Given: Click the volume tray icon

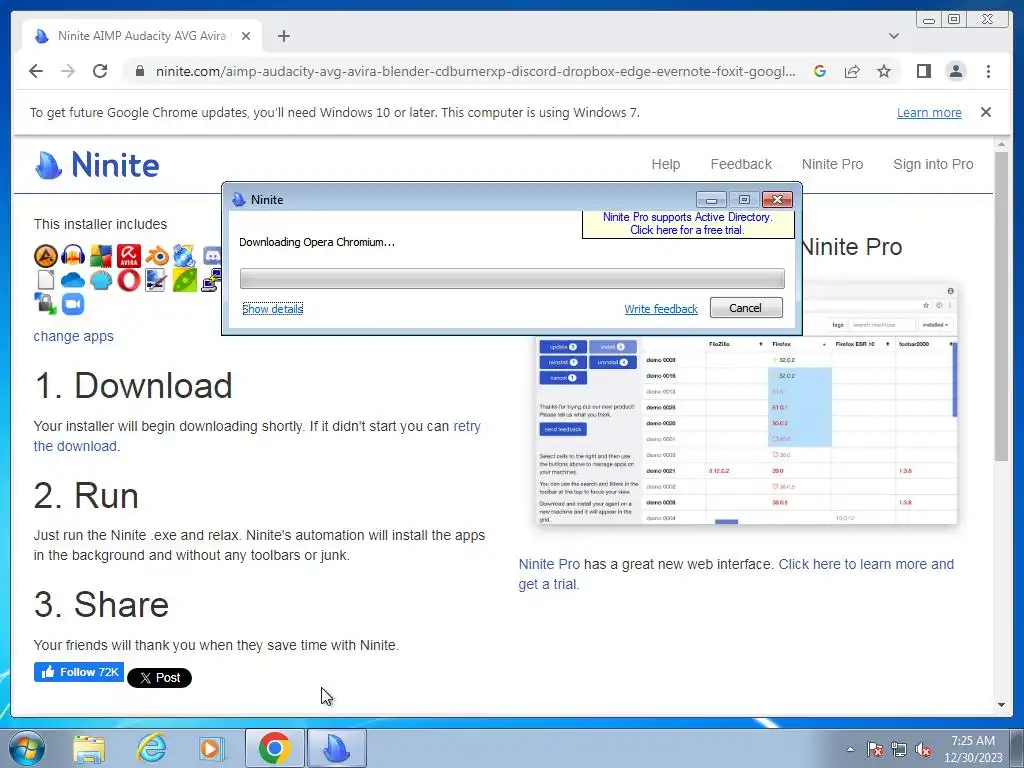Looking at the screenshot, I should (923, 749).
